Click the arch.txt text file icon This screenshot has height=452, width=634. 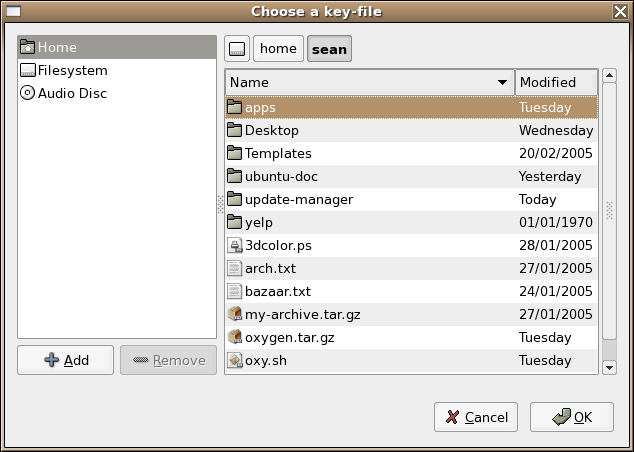[x=235, y=268]
